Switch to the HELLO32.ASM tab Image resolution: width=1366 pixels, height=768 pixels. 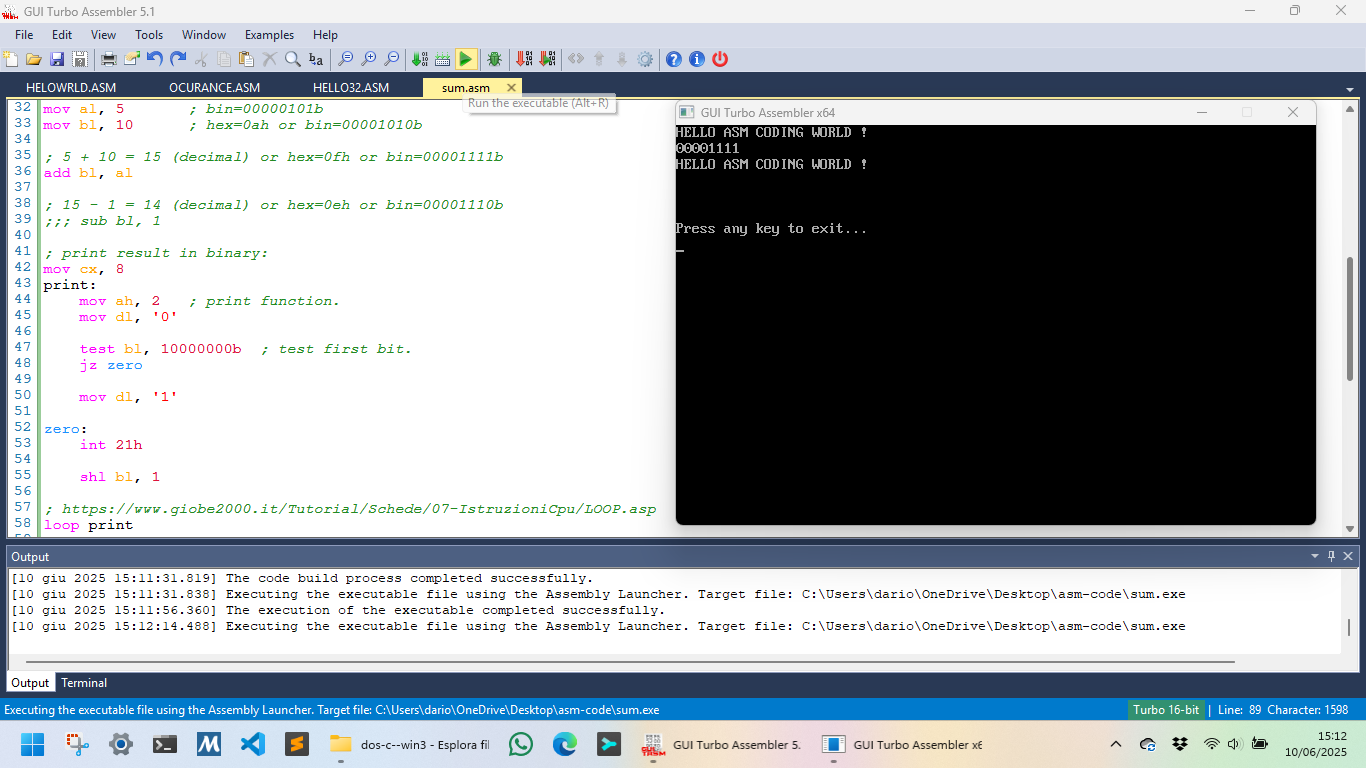[x=351, y=87]
